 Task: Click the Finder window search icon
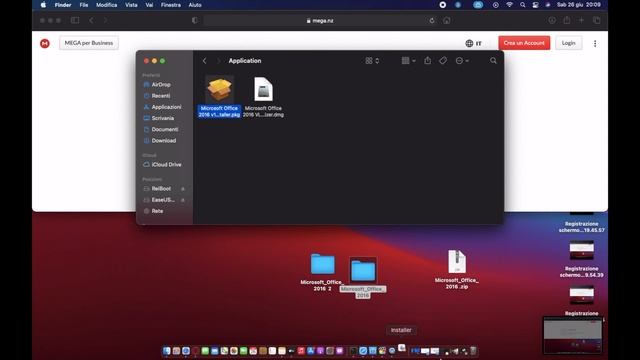coord(493,61)
